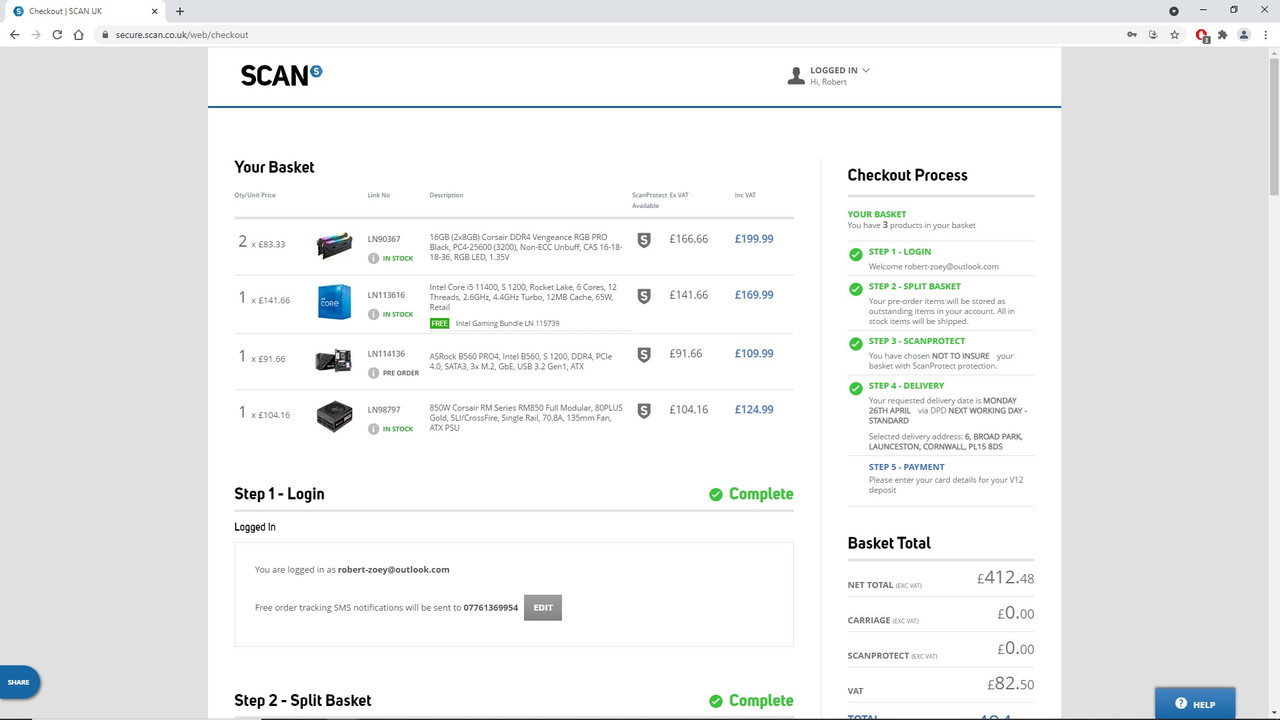Screen dimensions: 1280x720
Task: Click the SCAN logo
Action: (x=281, y=75)
